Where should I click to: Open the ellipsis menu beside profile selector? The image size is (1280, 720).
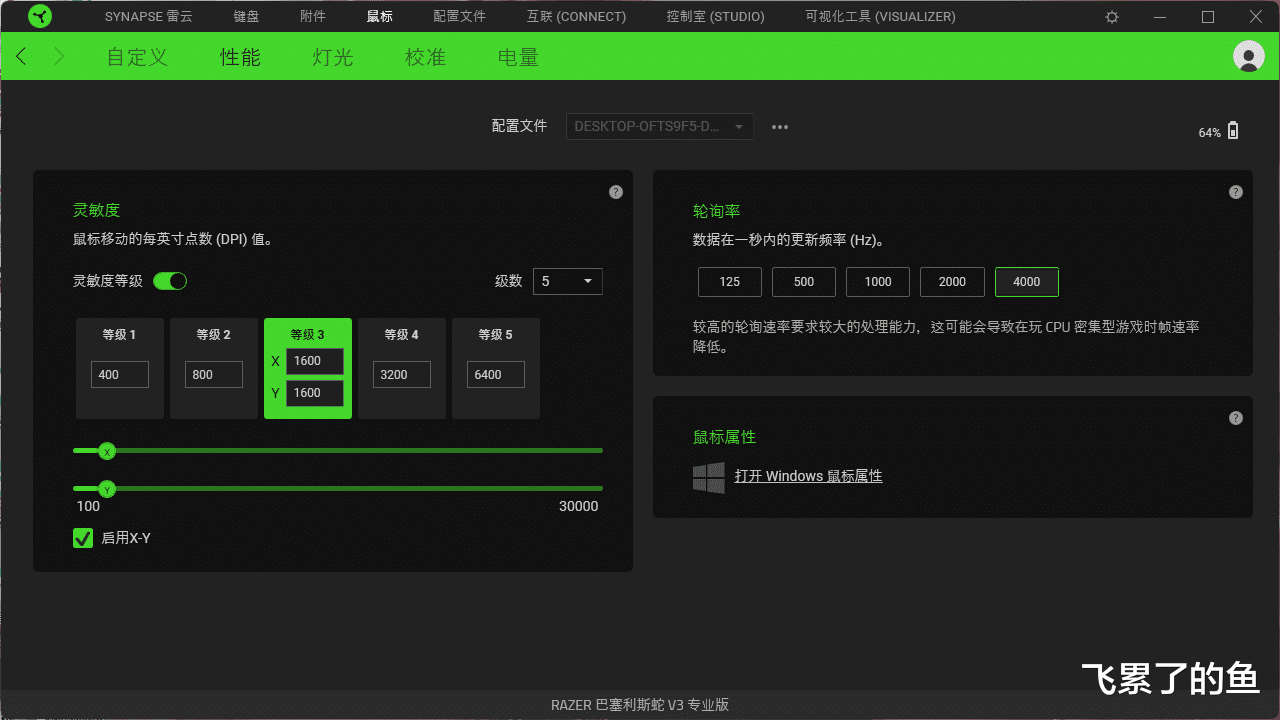pyautogui.click(x=780, y=126)
